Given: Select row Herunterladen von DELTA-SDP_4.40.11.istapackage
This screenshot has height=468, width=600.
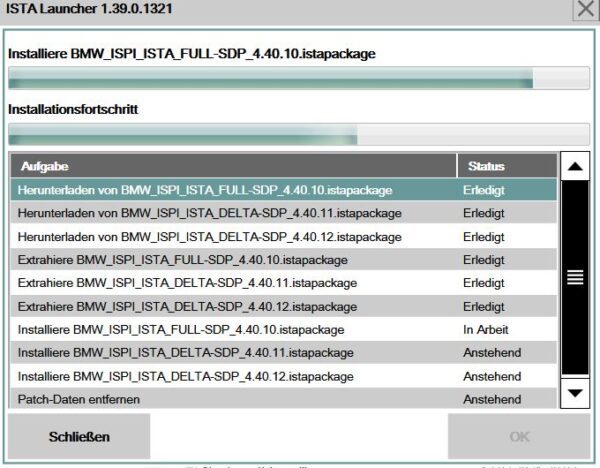Looking at the screenshot, I should pyautogui.click(x=284, y=213).
